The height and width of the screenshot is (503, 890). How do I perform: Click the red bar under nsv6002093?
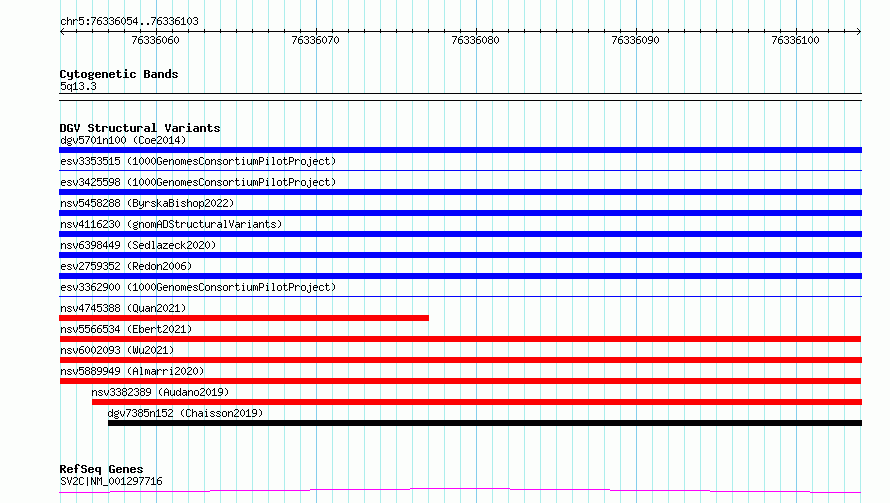tap(460, 360)
